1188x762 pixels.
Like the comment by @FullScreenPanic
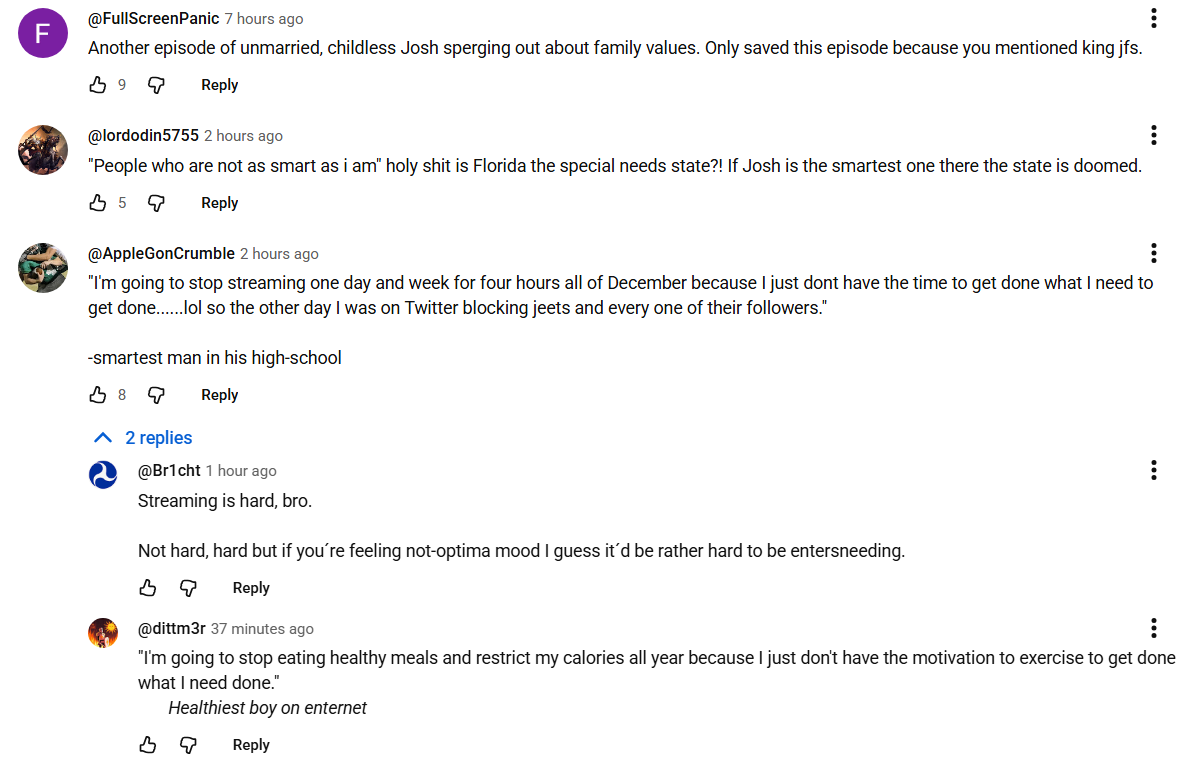98,85
